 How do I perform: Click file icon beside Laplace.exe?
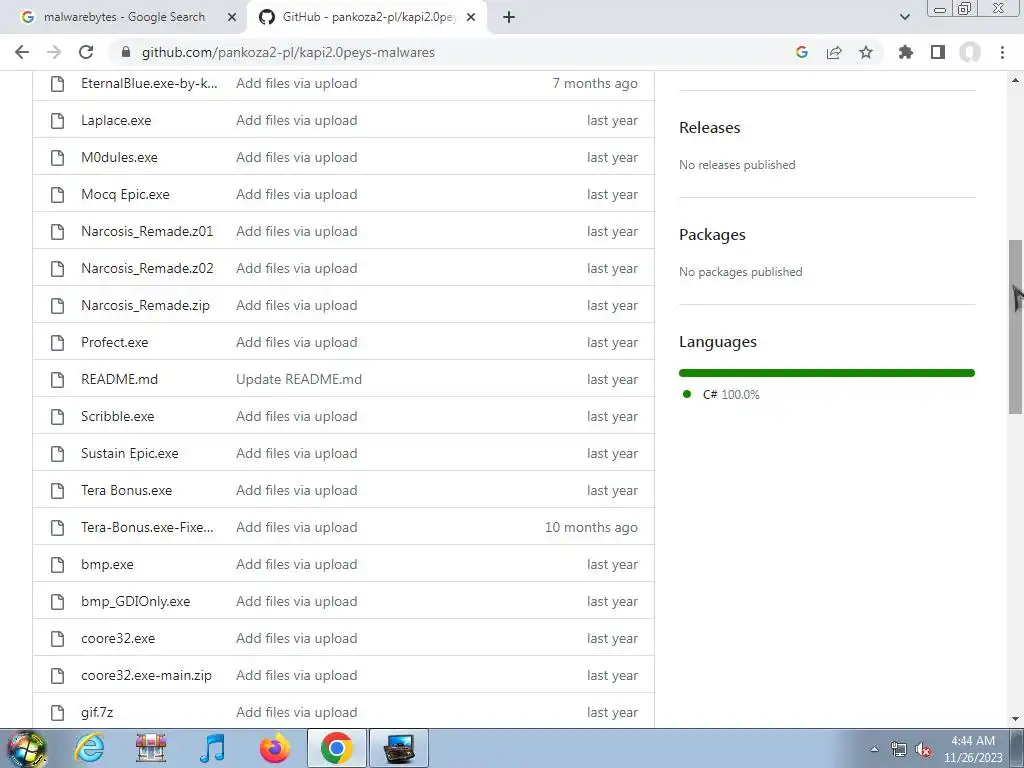[57, 121]
